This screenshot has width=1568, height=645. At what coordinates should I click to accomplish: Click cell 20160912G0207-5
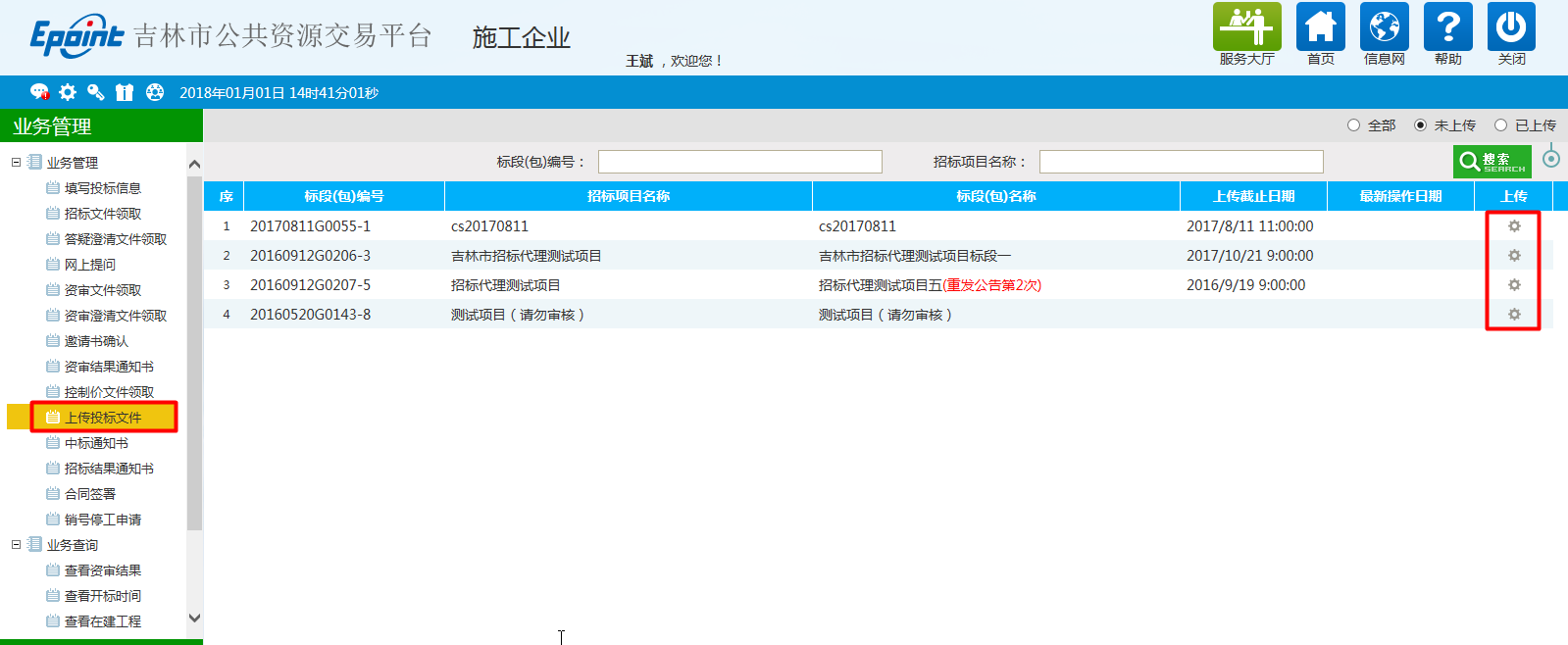coord(310,285)
